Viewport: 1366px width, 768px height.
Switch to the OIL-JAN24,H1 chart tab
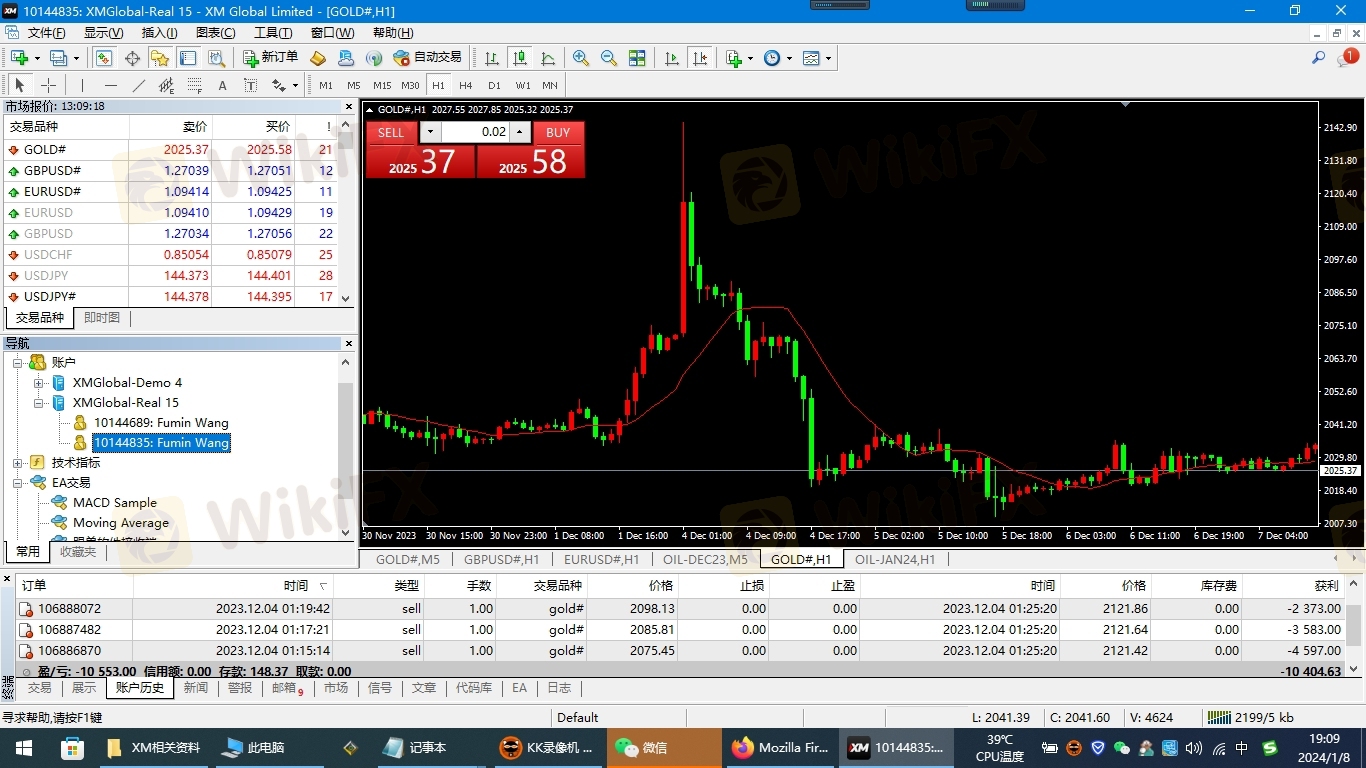[x=895, y=560]
